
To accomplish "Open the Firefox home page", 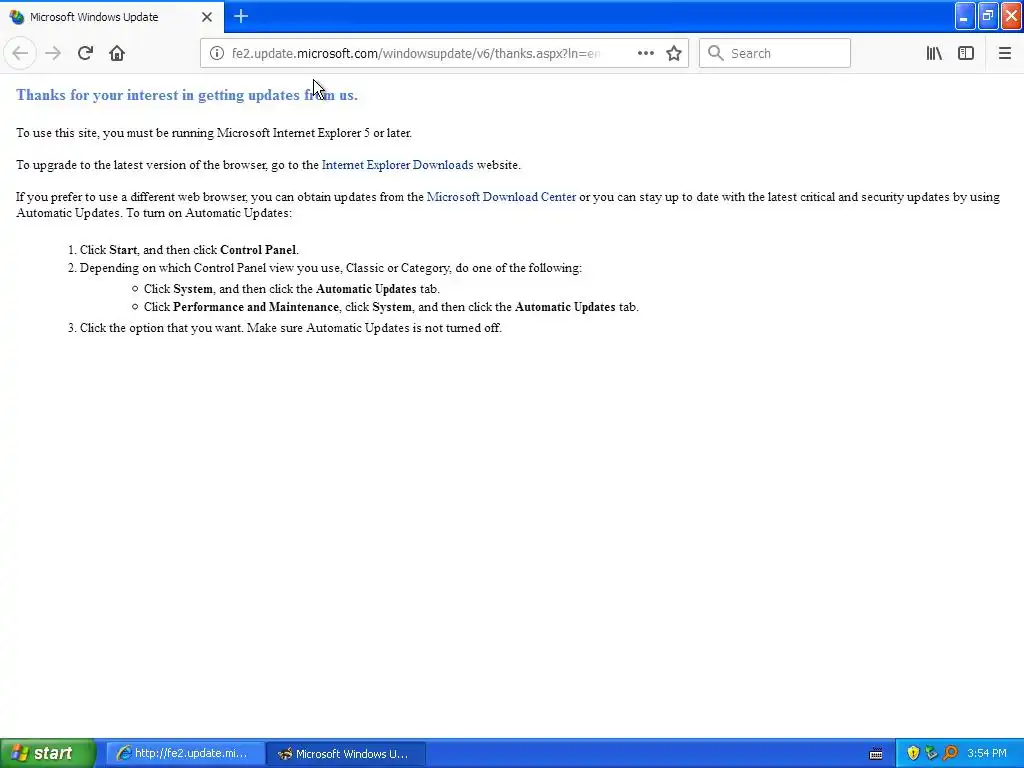I will point(117,53).
